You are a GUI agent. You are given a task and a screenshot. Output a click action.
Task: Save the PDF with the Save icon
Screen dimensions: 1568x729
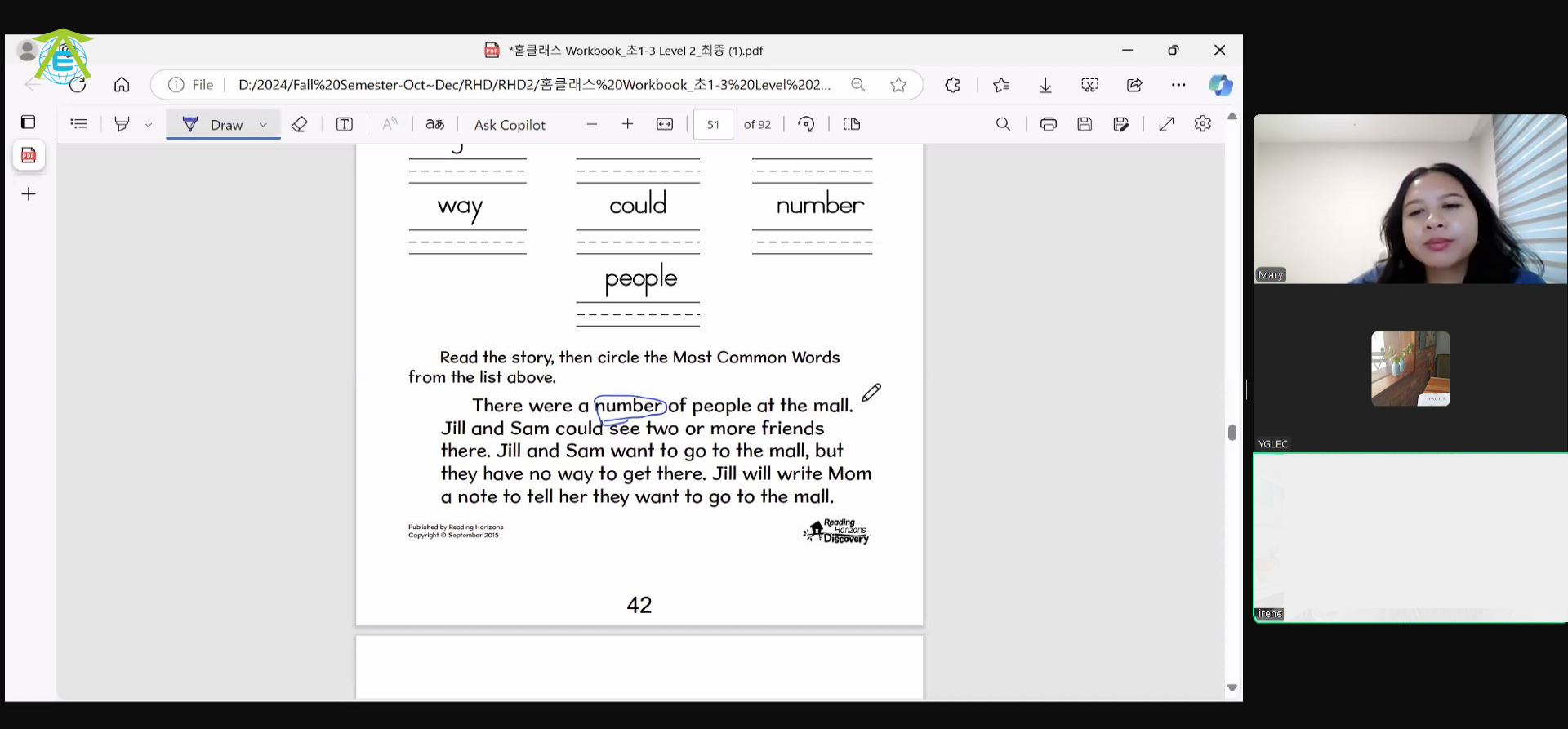pos(1085,124)
